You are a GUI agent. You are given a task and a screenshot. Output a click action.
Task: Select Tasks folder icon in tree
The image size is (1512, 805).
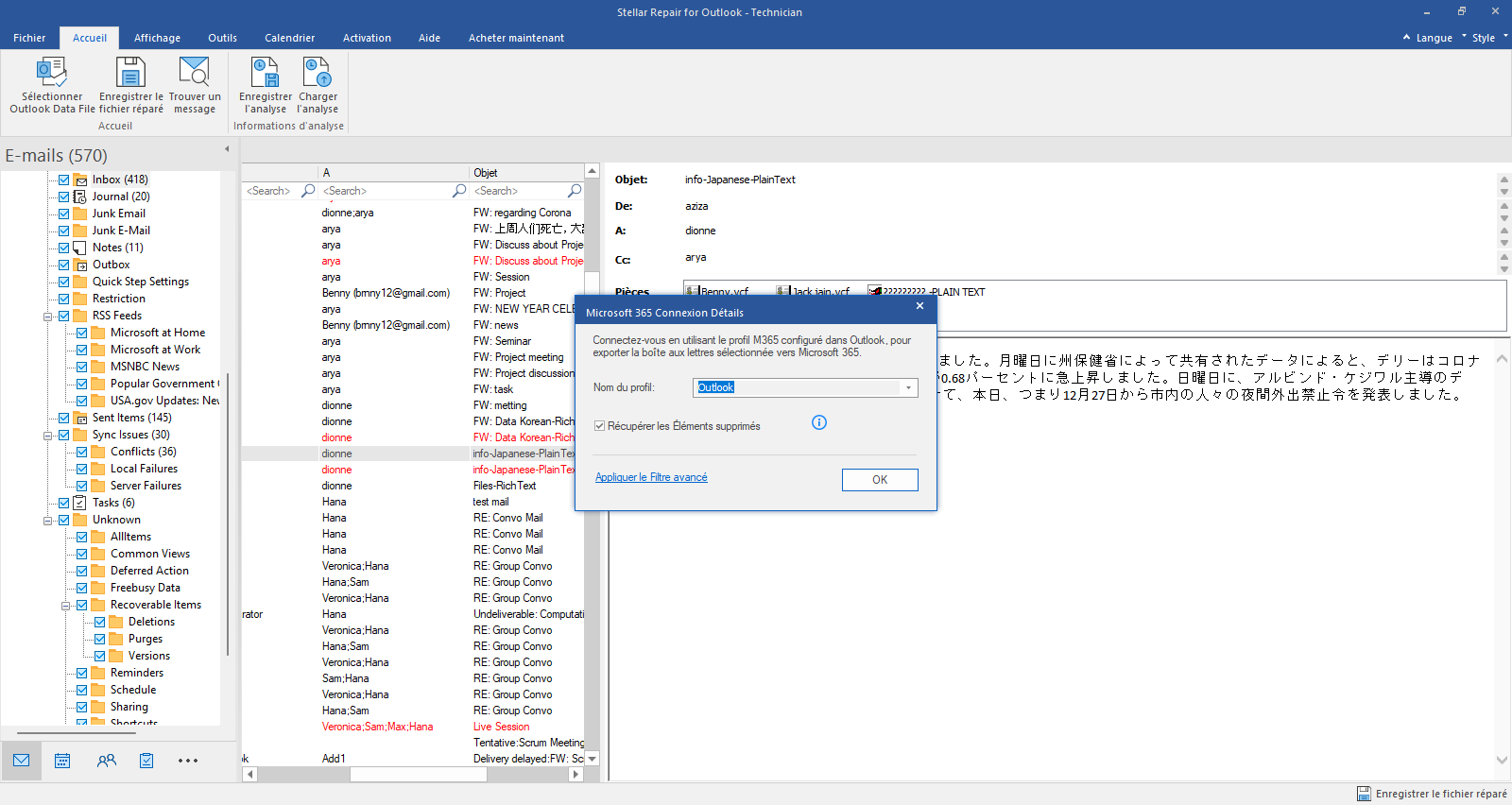[x=80, y=503]
